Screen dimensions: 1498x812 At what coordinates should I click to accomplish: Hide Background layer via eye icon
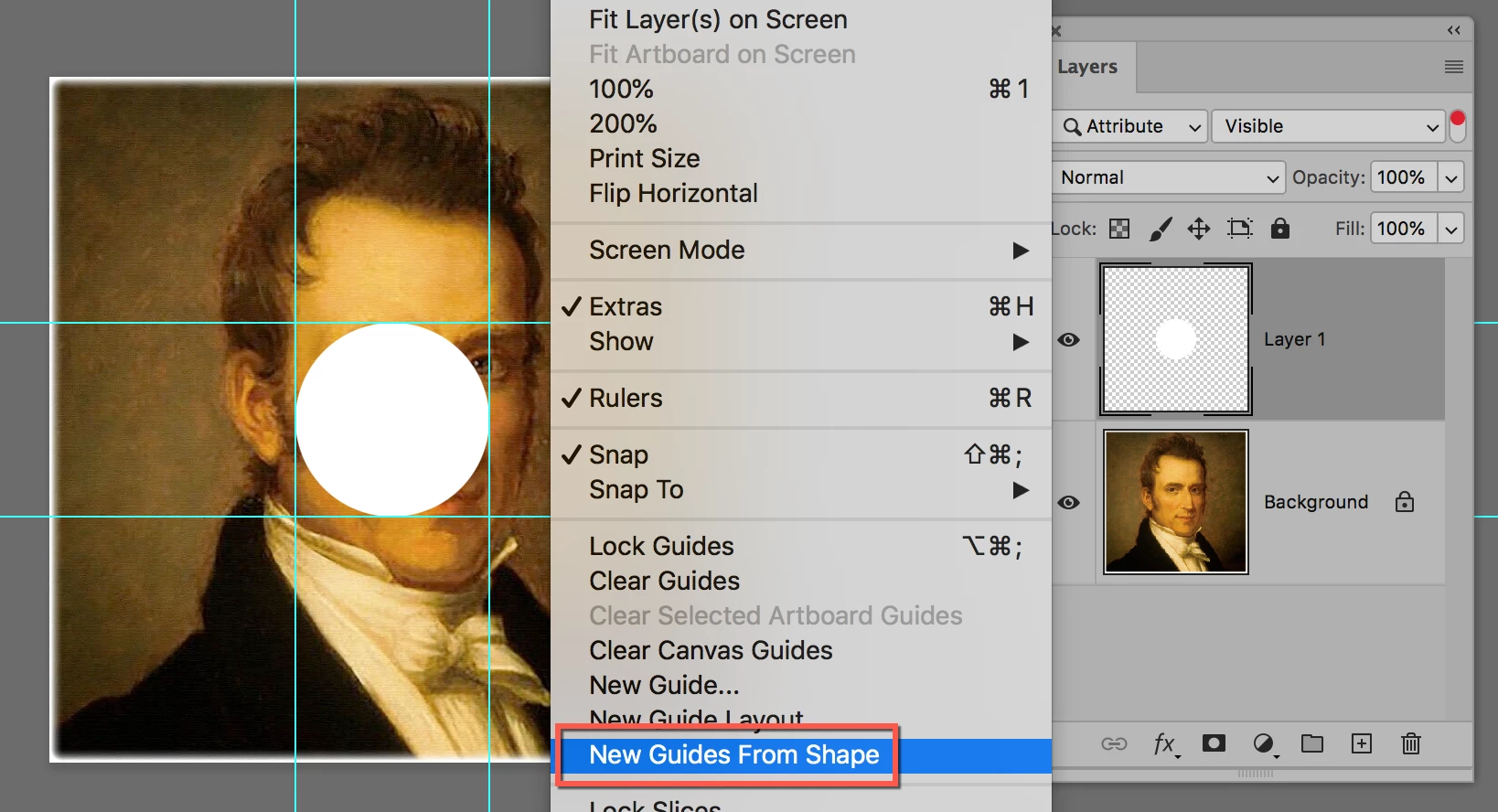1068,502
